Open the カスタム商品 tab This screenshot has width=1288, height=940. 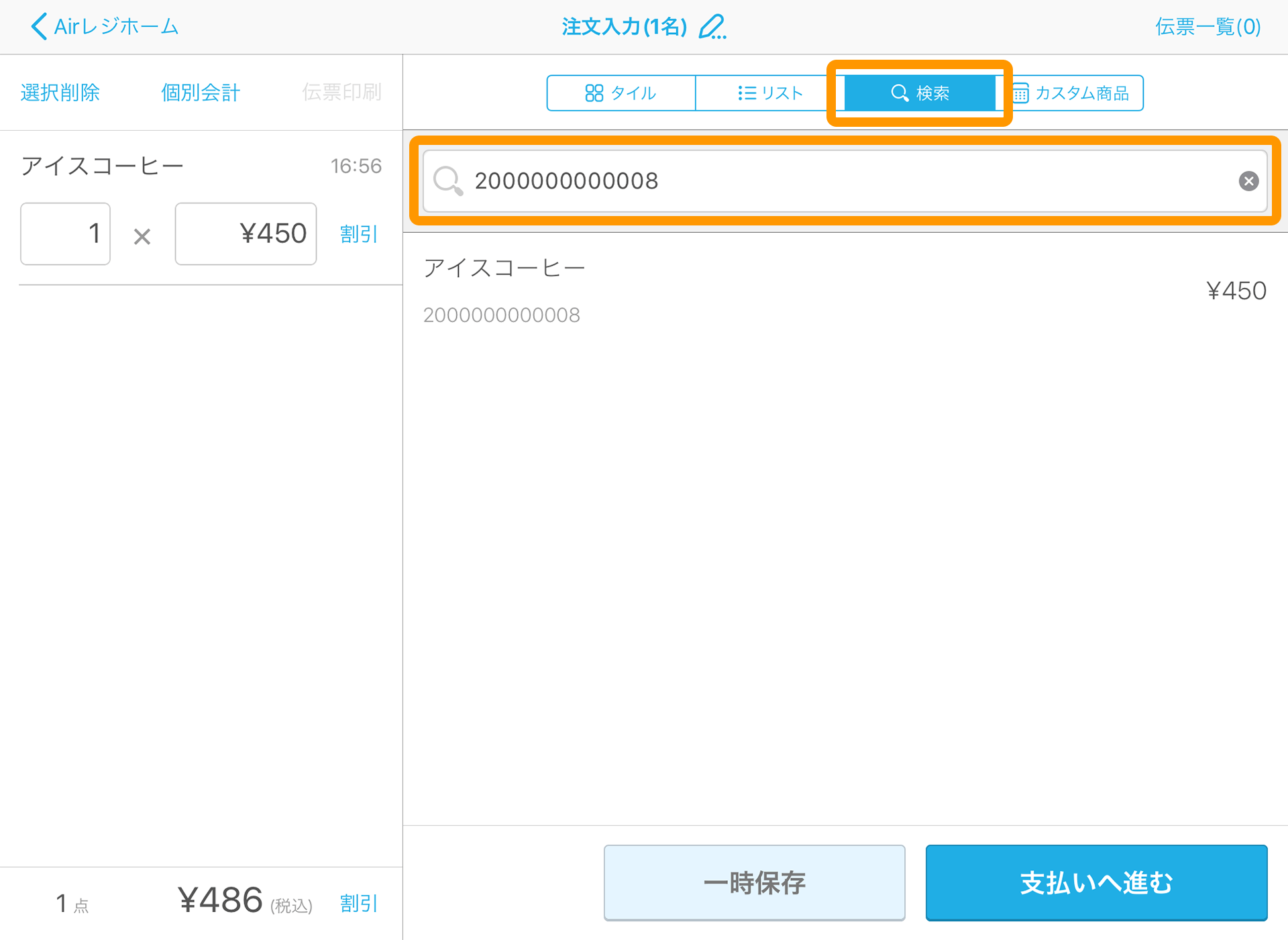1071,93
